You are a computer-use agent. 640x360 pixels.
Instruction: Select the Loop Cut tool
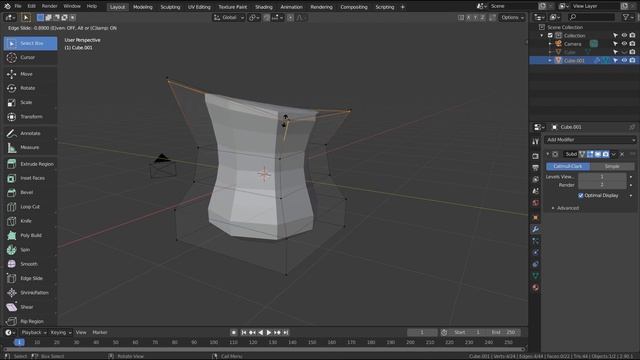click(x=30, y=207)
